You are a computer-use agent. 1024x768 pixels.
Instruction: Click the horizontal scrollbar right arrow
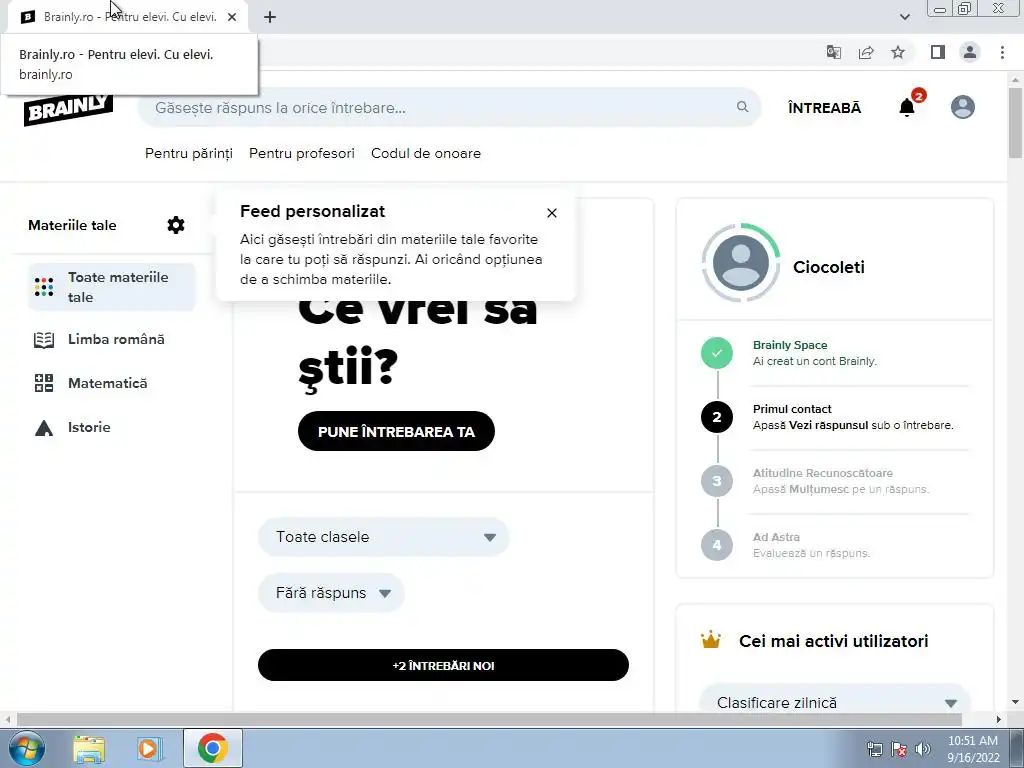(999, 720)
